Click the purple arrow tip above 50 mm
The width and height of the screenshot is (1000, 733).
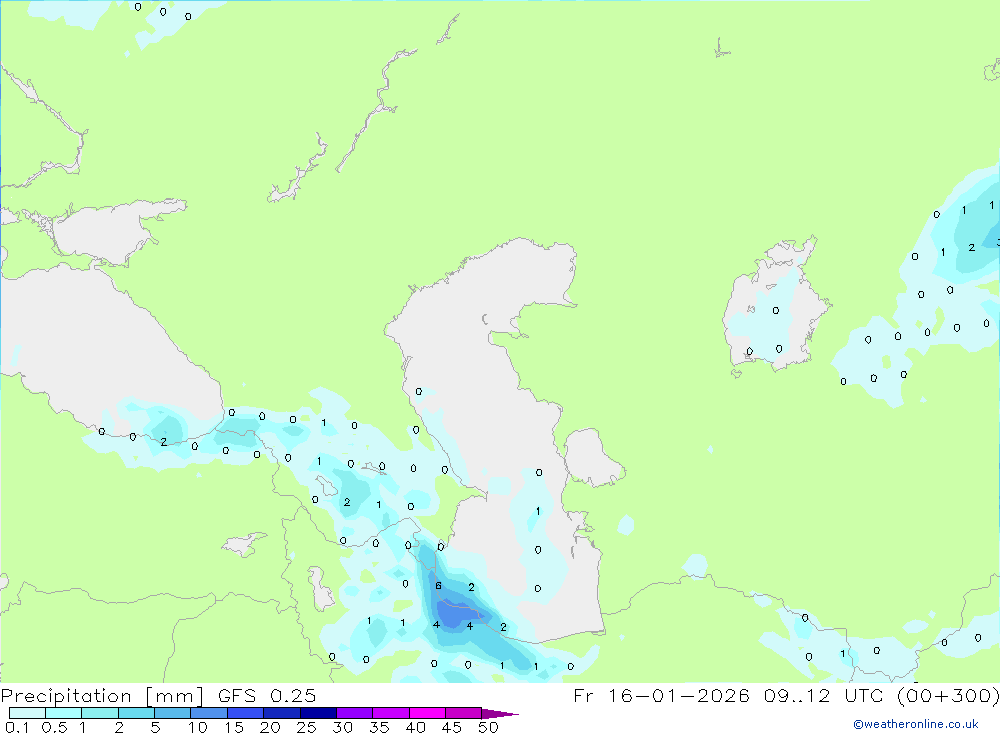(x=499, y=713)
